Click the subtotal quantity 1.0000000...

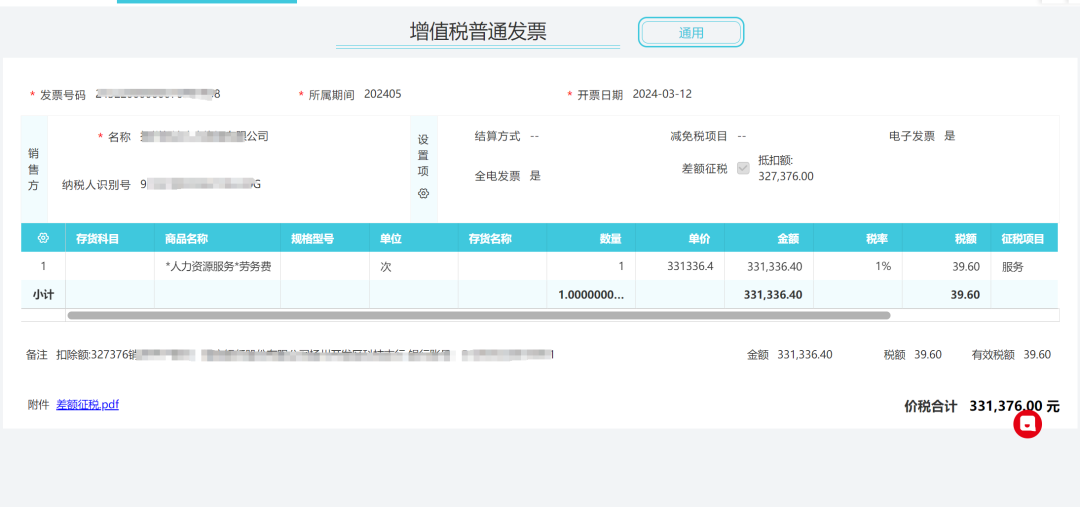pyautogui.click(x=592, y=295)
